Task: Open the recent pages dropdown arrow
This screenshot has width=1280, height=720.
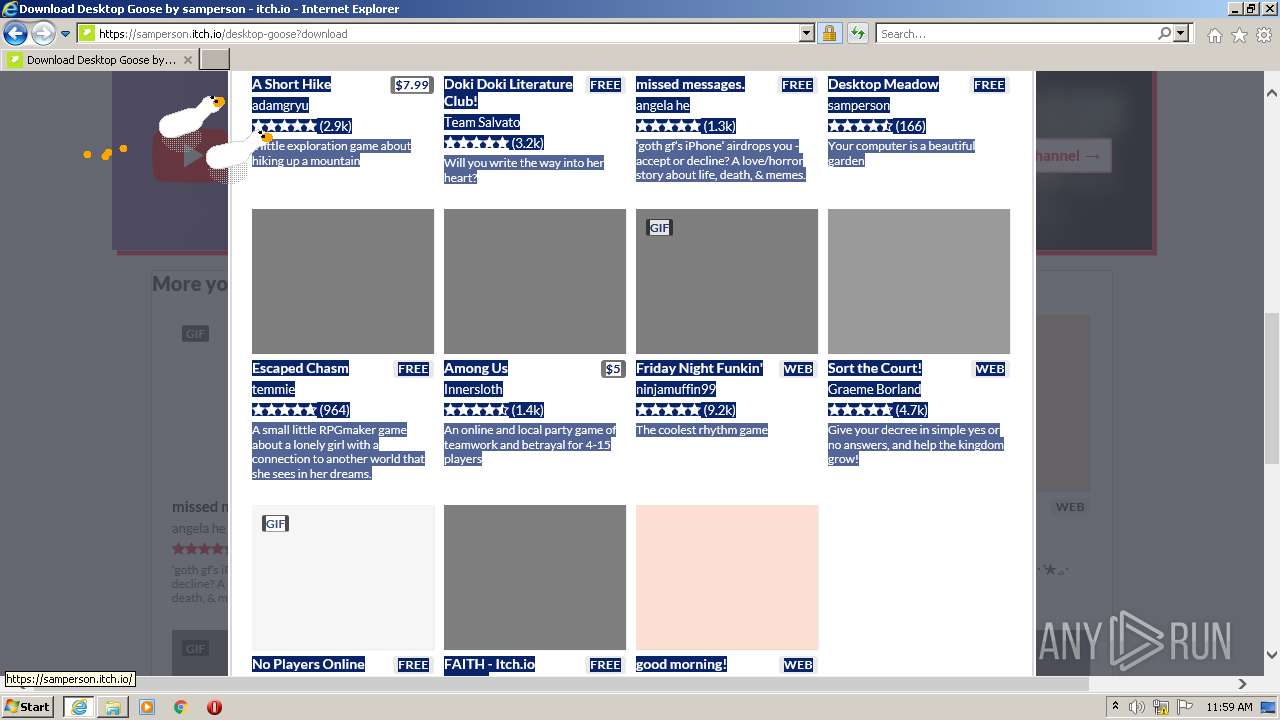Action: [x=65, y=34]
